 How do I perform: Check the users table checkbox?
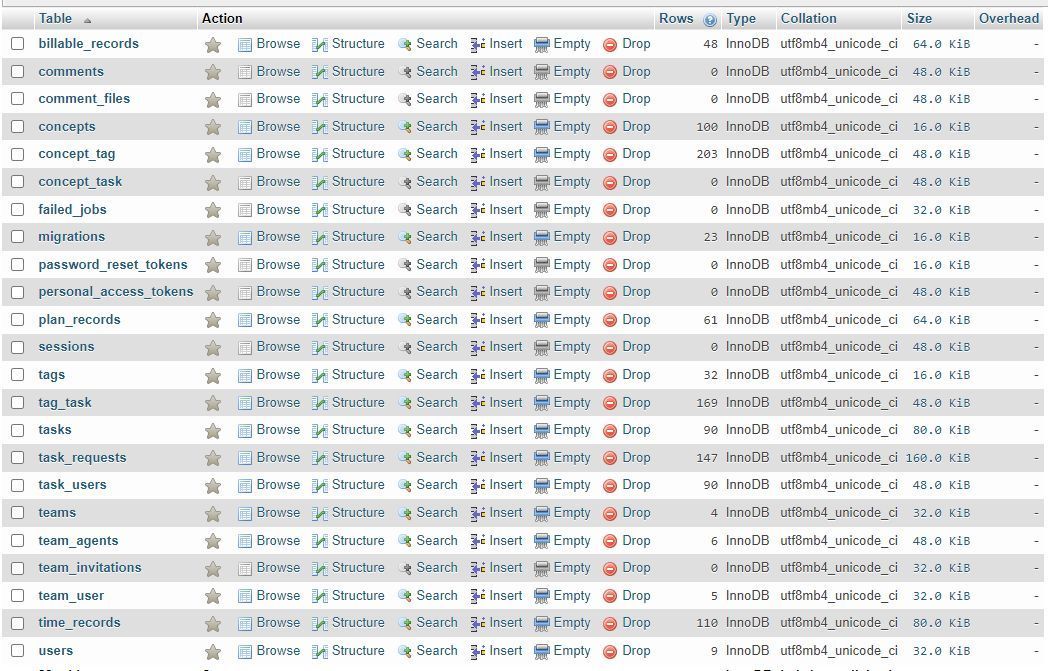point(18,650)
